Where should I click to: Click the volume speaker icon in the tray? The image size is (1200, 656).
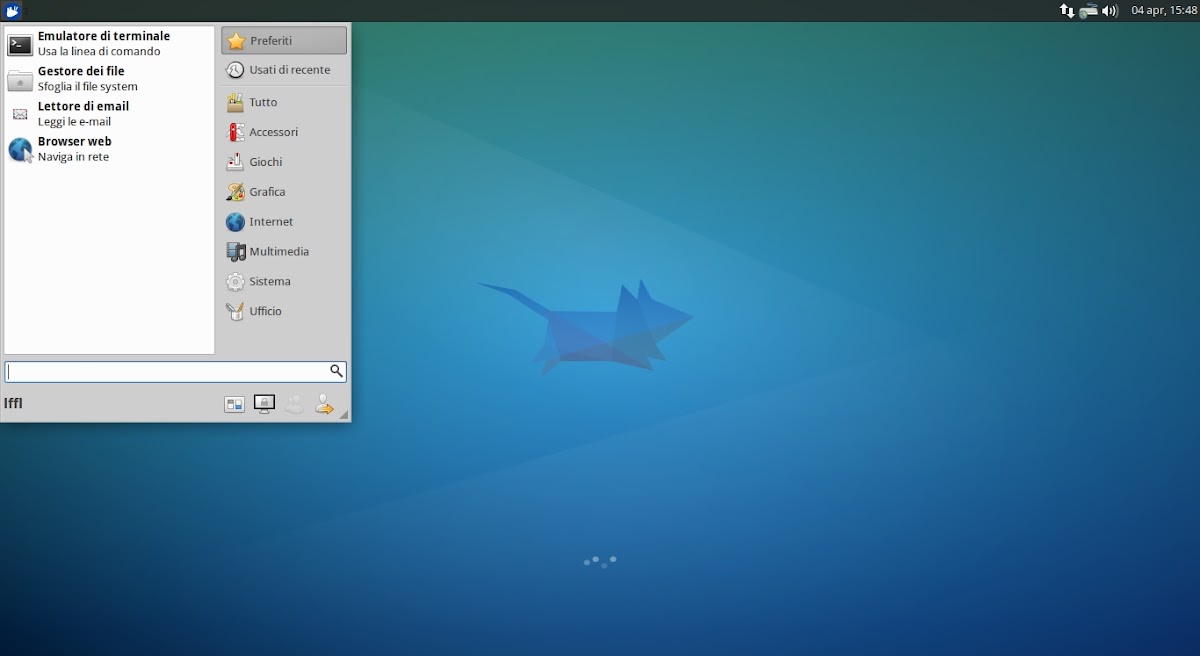(x=1109, y=11)
